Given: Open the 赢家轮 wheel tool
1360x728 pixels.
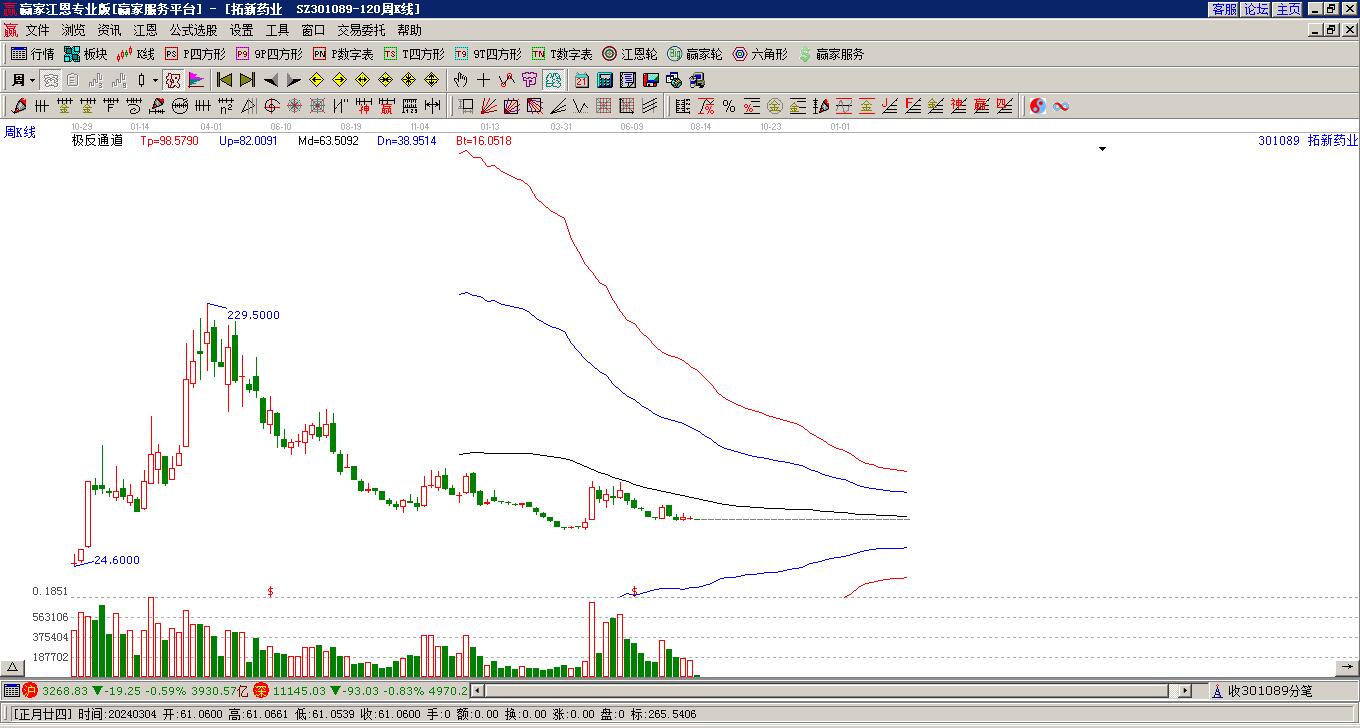Looking at the screenshot, I should coord(695,54).
